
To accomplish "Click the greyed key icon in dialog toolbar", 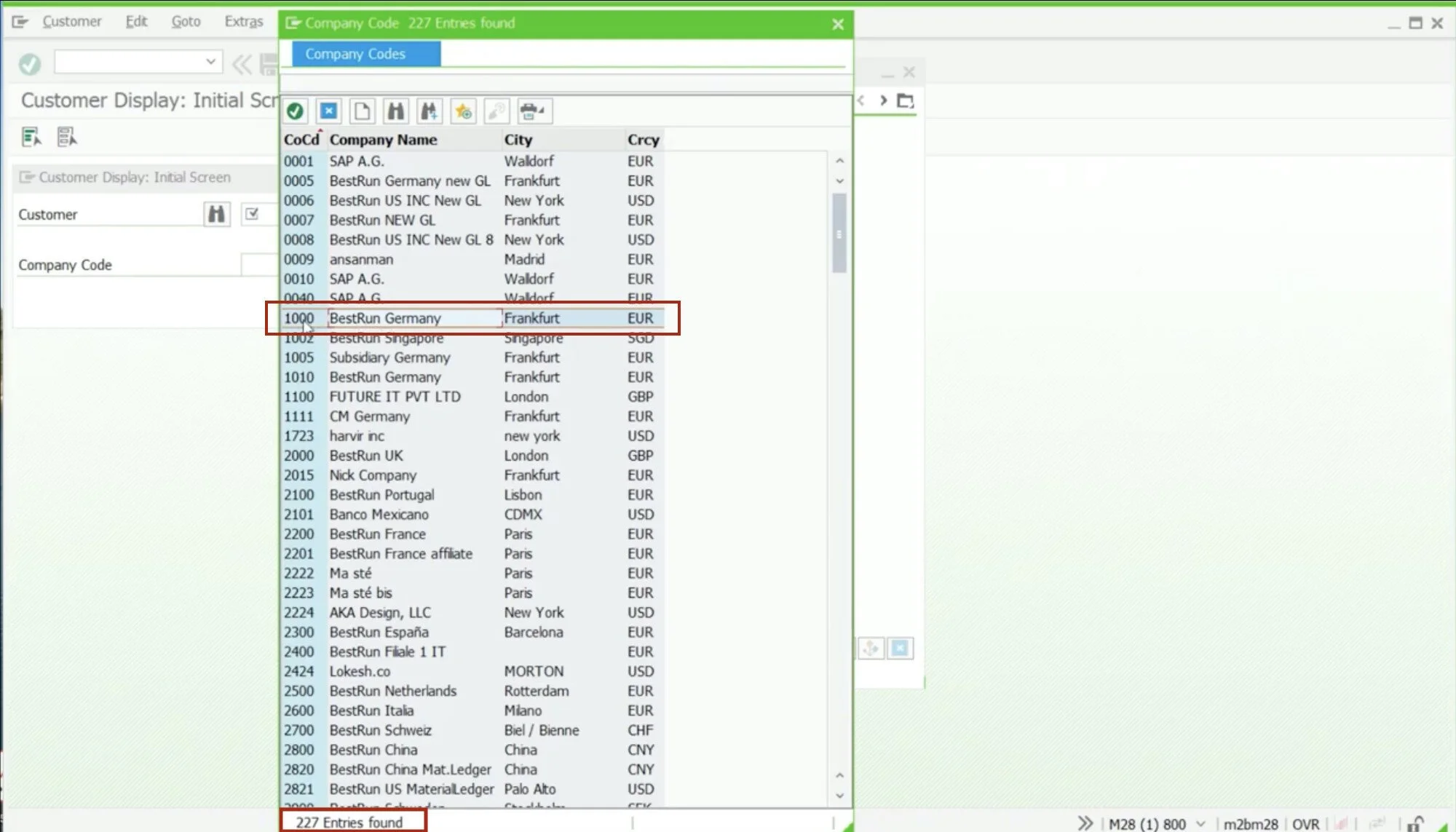I will tap(496, 111).
